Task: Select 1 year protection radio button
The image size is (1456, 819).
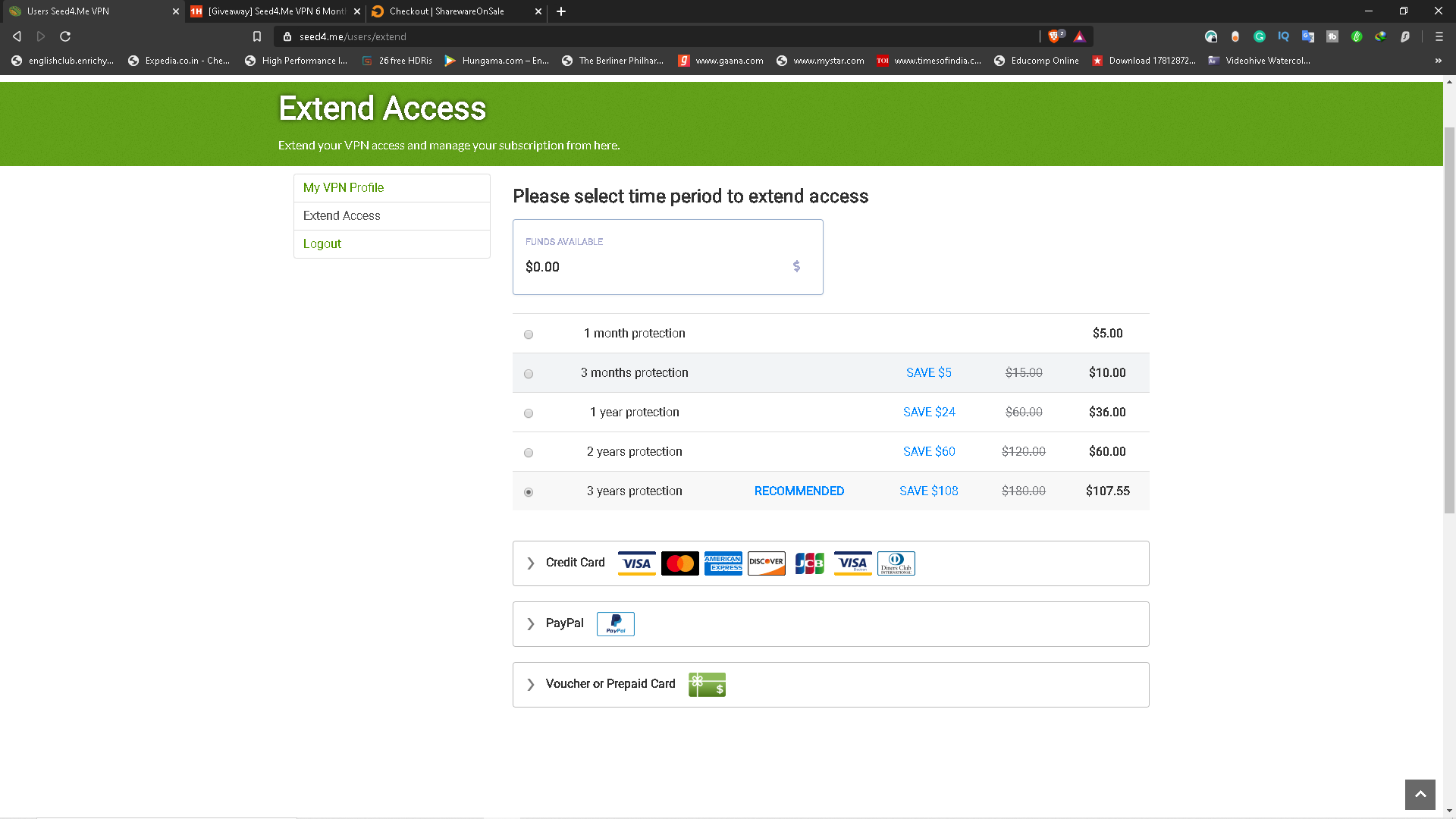Action: pos(529,413)
